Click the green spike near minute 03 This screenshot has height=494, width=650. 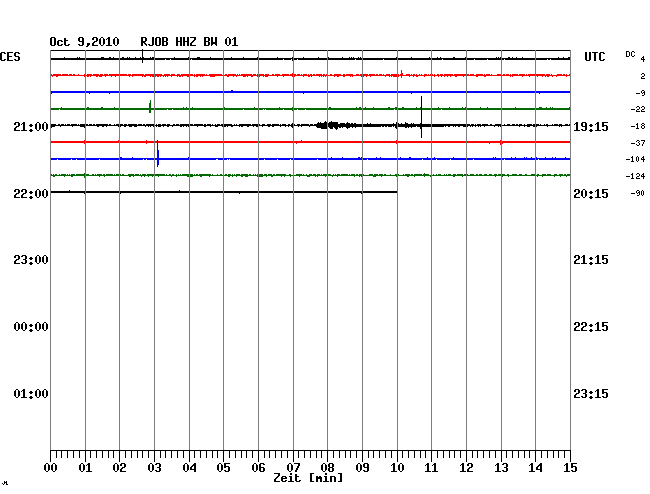click(150, 107)
